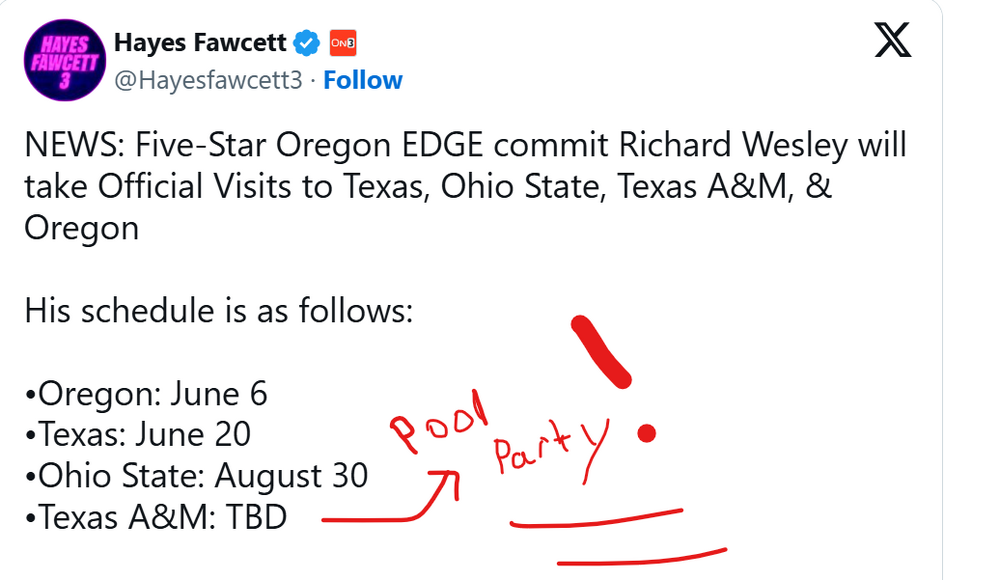The height and width of the screenshot is (580, 1000).
Task: Click the lower red underline stroke
Action: click(x=641, y=555)
